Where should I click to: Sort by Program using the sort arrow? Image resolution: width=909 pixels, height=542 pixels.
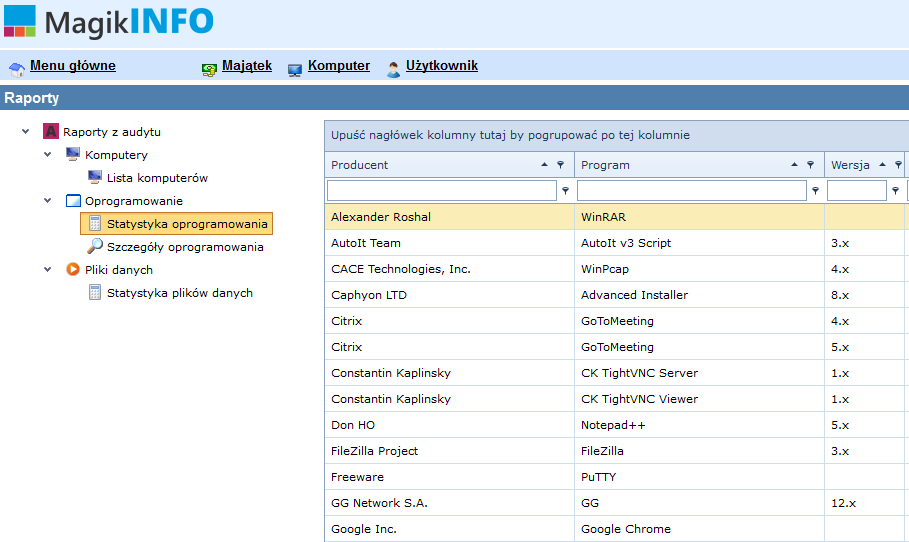tap(794, 165)
